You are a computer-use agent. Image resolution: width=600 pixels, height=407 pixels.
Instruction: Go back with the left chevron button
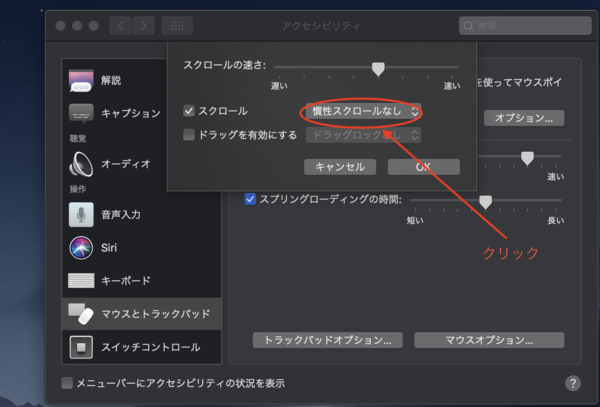121,26
